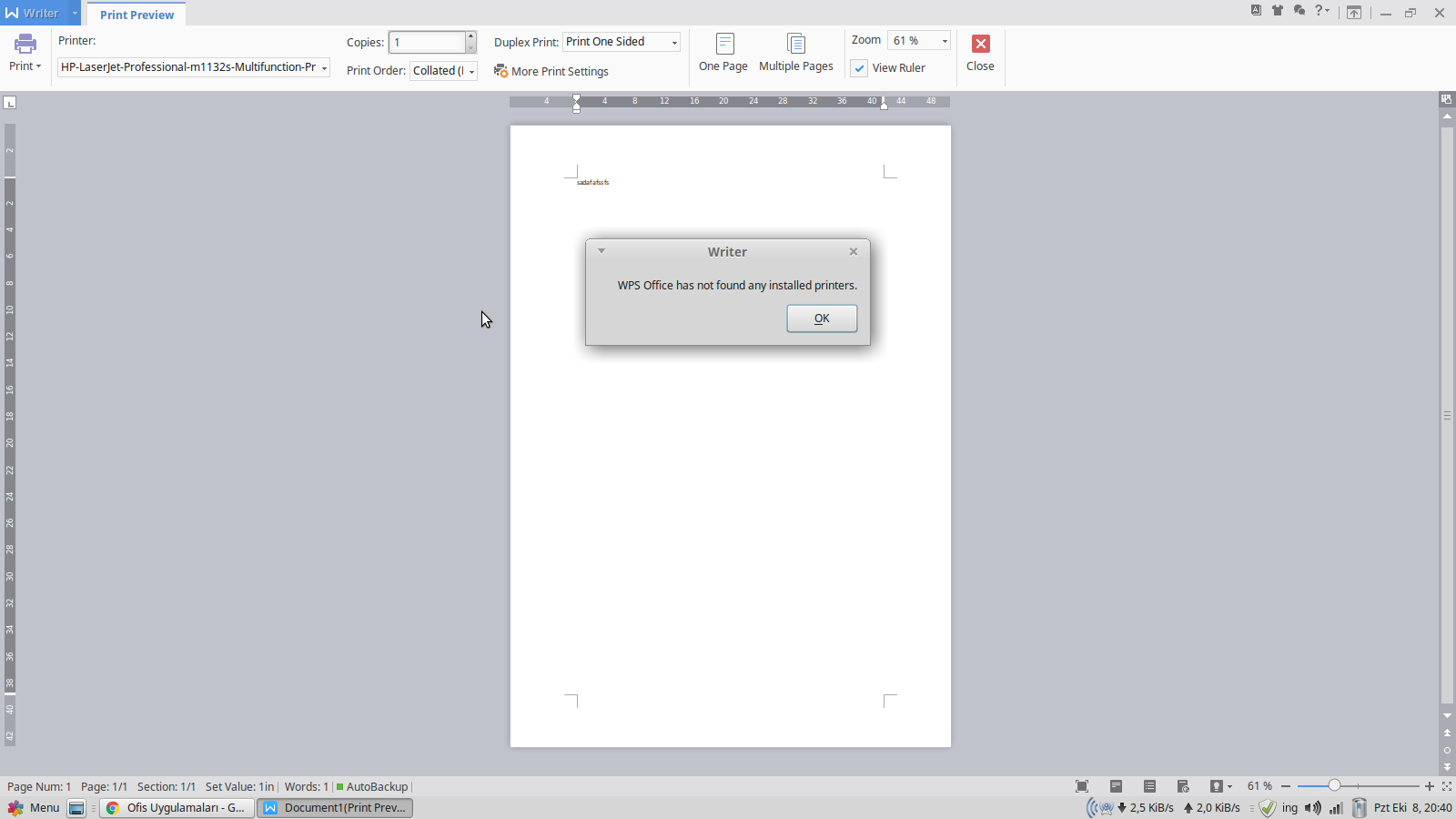Screen dimensions: 1456x819
Task: Click the volume speaker tray icon
Action: pyautogui.click(x=1313, y=808)
